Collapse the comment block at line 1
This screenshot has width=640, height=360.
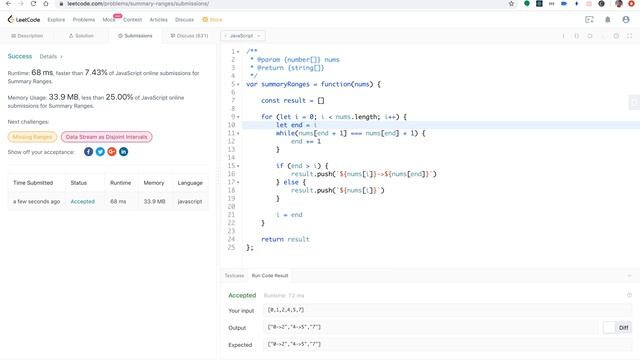coord(238,51)
